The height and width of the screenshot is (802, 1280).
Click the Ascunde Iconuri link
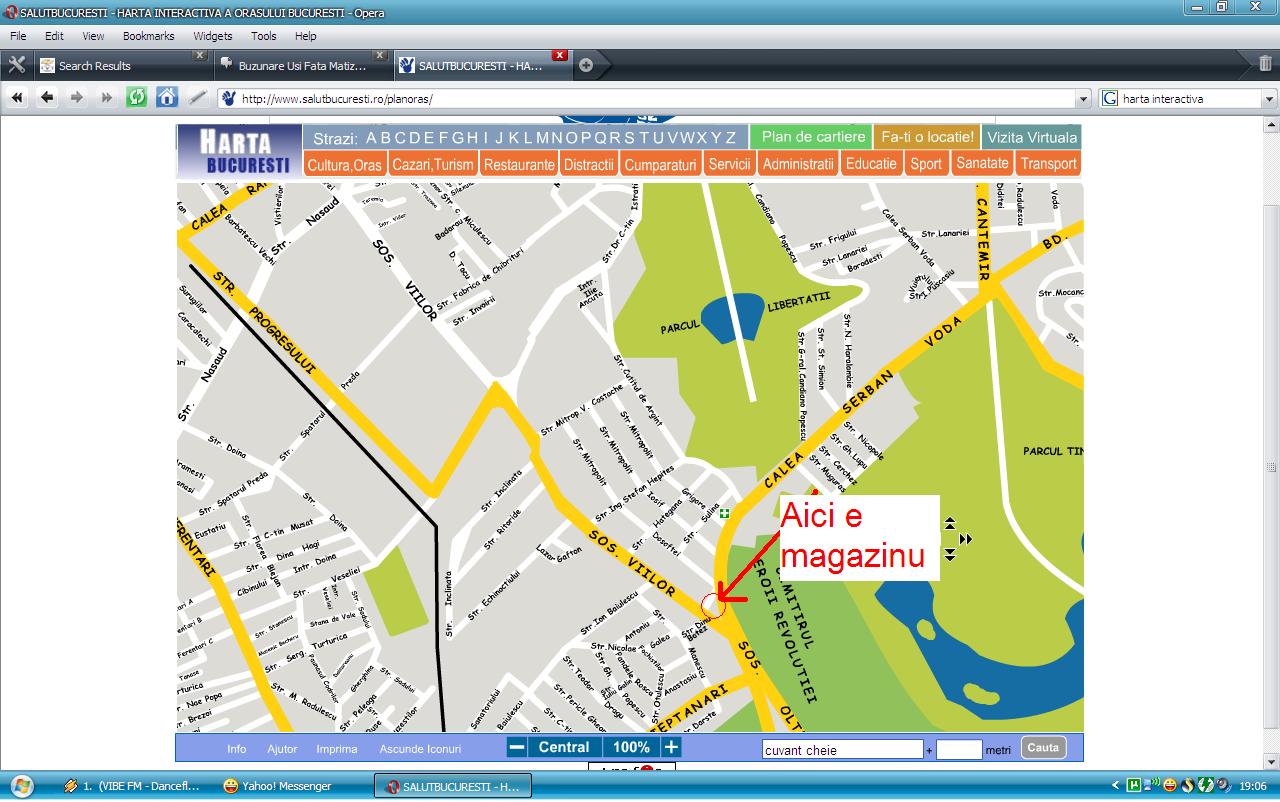tap(420, 749)
